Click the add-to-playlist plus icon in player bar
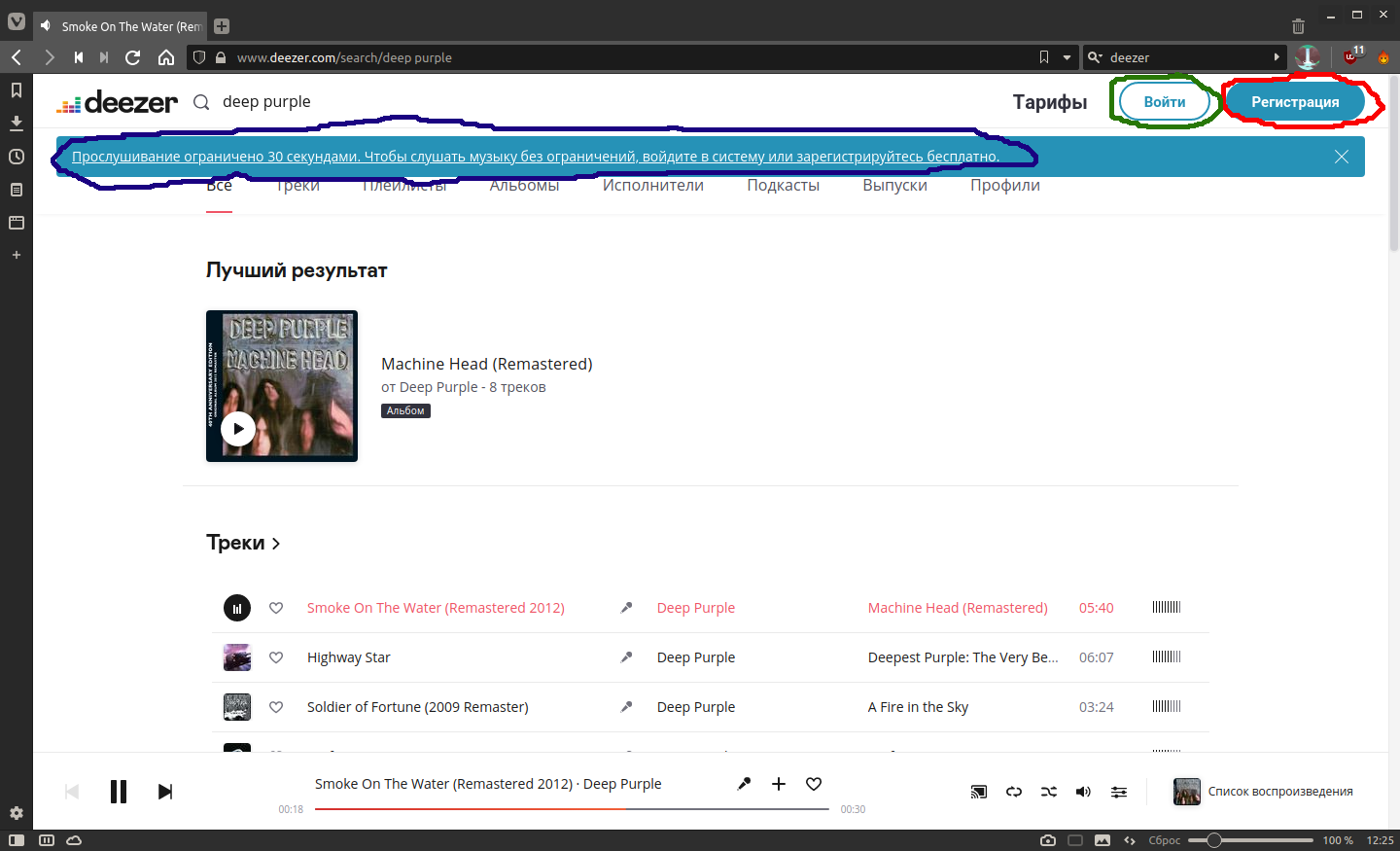Image resolution: width=1400 pixels, height=851 pixels. pyautogui.click(x=778, y=783)
